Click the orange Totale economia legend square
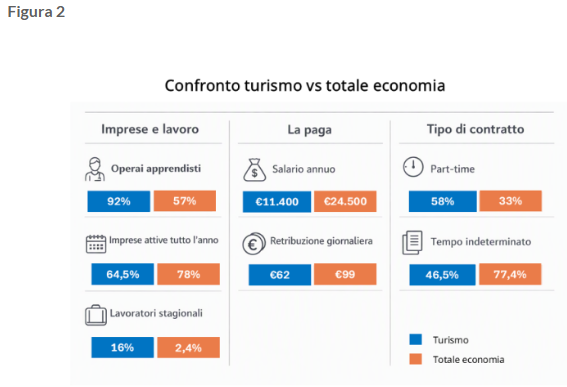This screenshot has height=387, width=567. point(415,359)
